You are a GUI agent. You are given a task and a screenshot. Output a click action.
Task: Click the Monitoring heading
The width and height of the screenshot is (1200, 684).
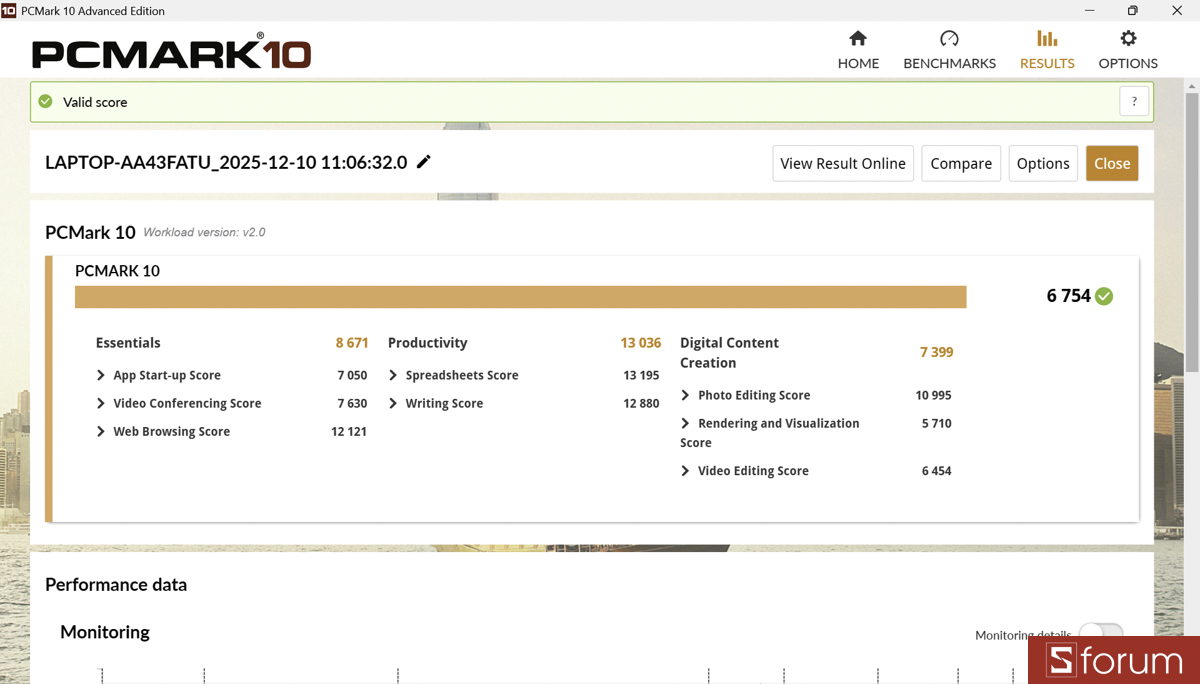pos(105,631)
